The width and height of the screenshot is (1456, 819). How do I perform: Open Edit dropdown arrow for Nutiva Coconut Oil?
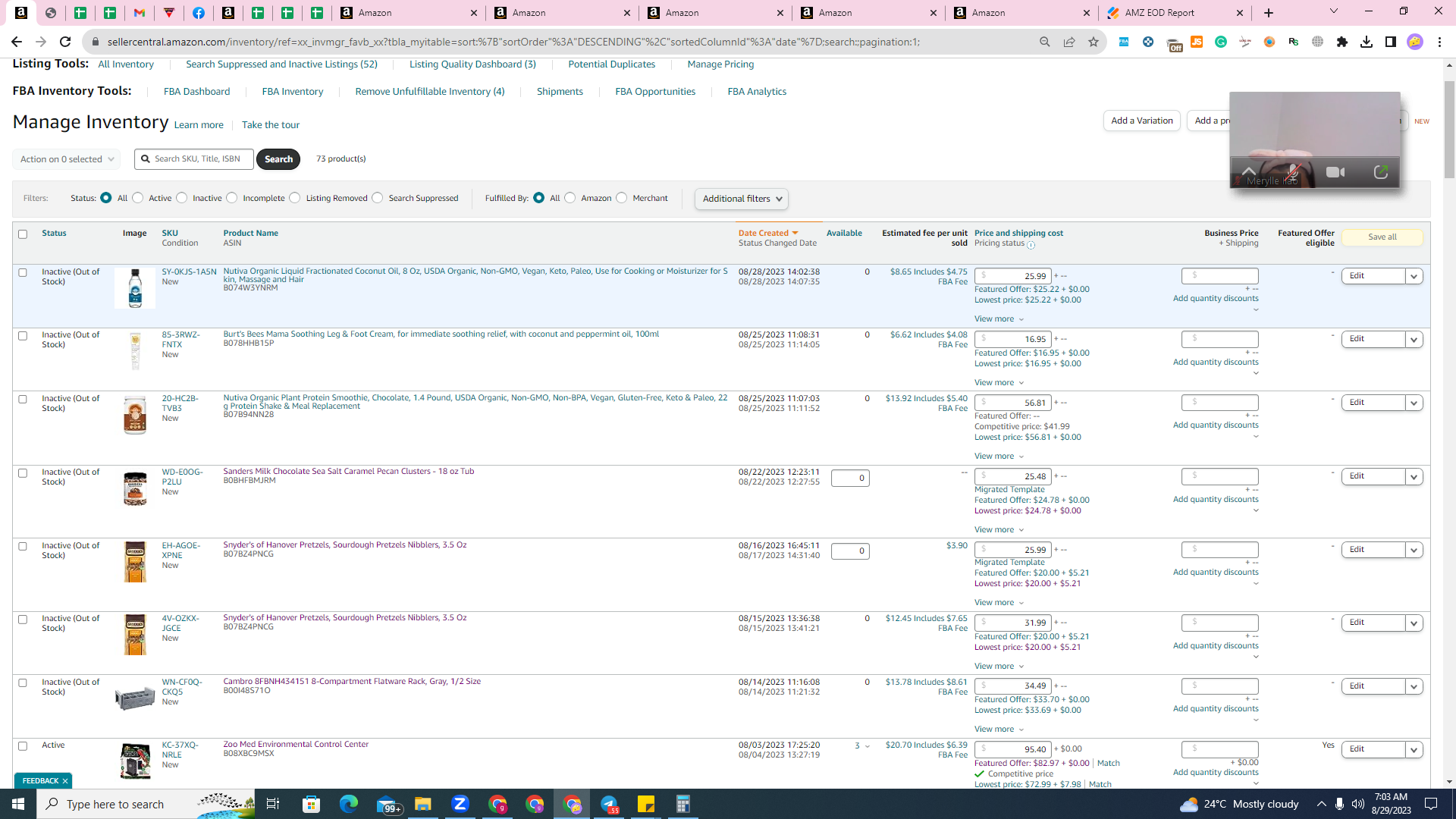(x=1414, y=276)
